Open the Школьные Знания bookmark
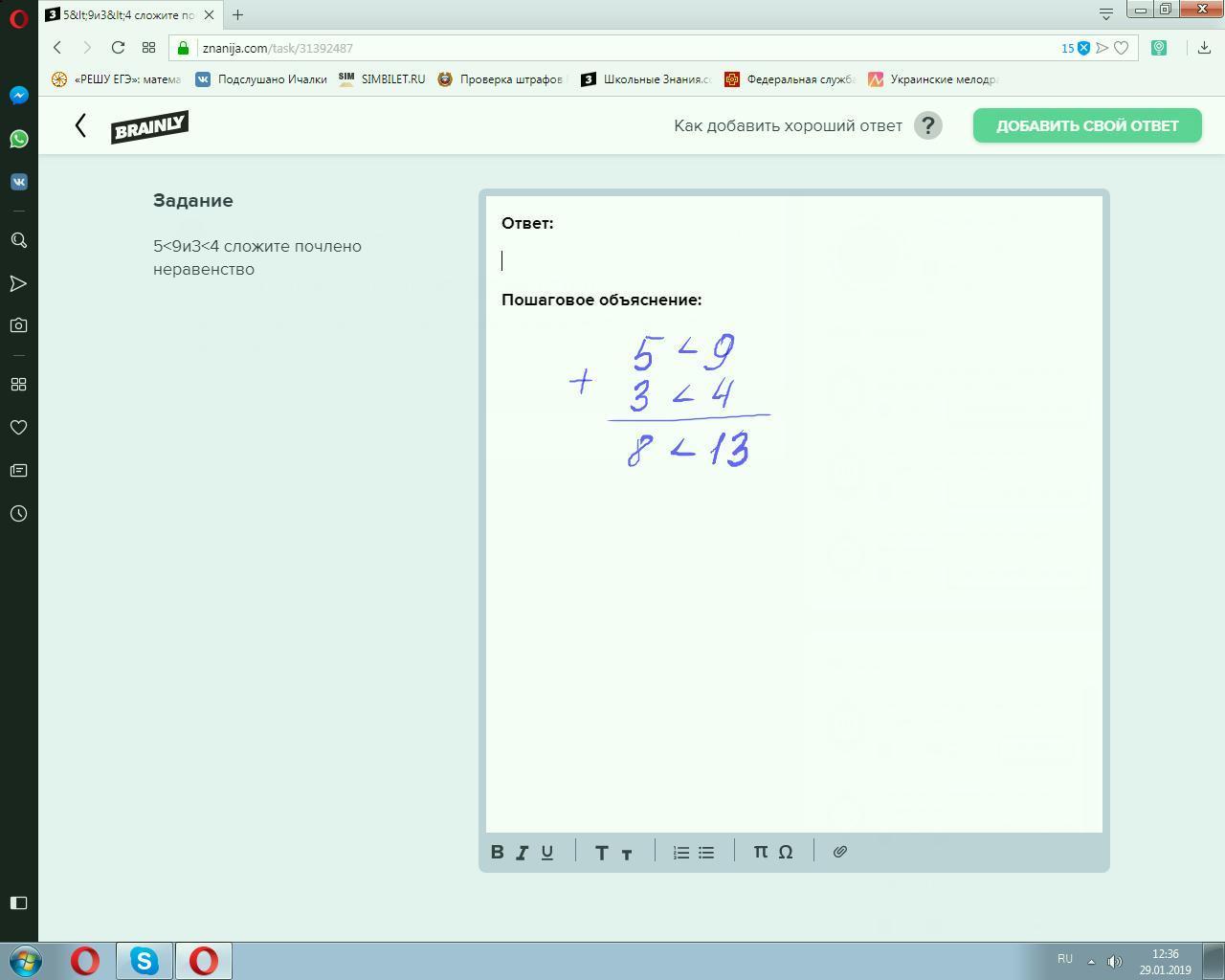This screenshot has height=980, width=1225. pos(646,79)
